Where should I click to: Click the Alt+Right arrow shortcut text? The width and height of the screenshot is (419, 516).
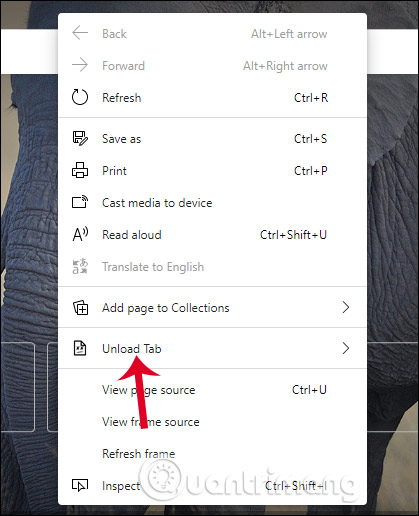pyautogui.click(x=285, y=66)
